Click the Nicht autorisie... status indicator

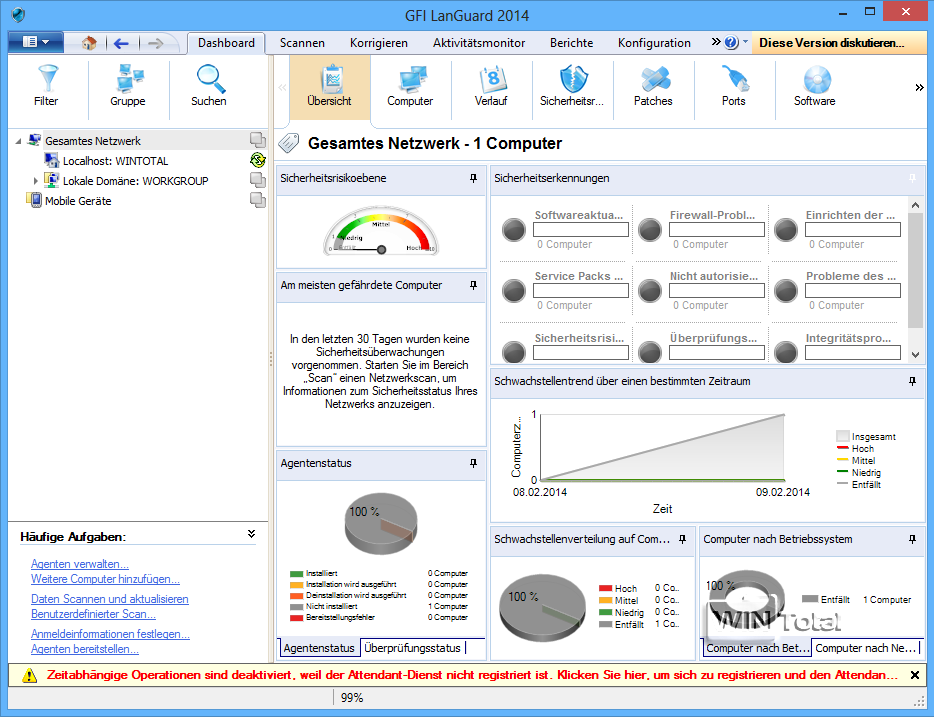click(x=649, y=291)
